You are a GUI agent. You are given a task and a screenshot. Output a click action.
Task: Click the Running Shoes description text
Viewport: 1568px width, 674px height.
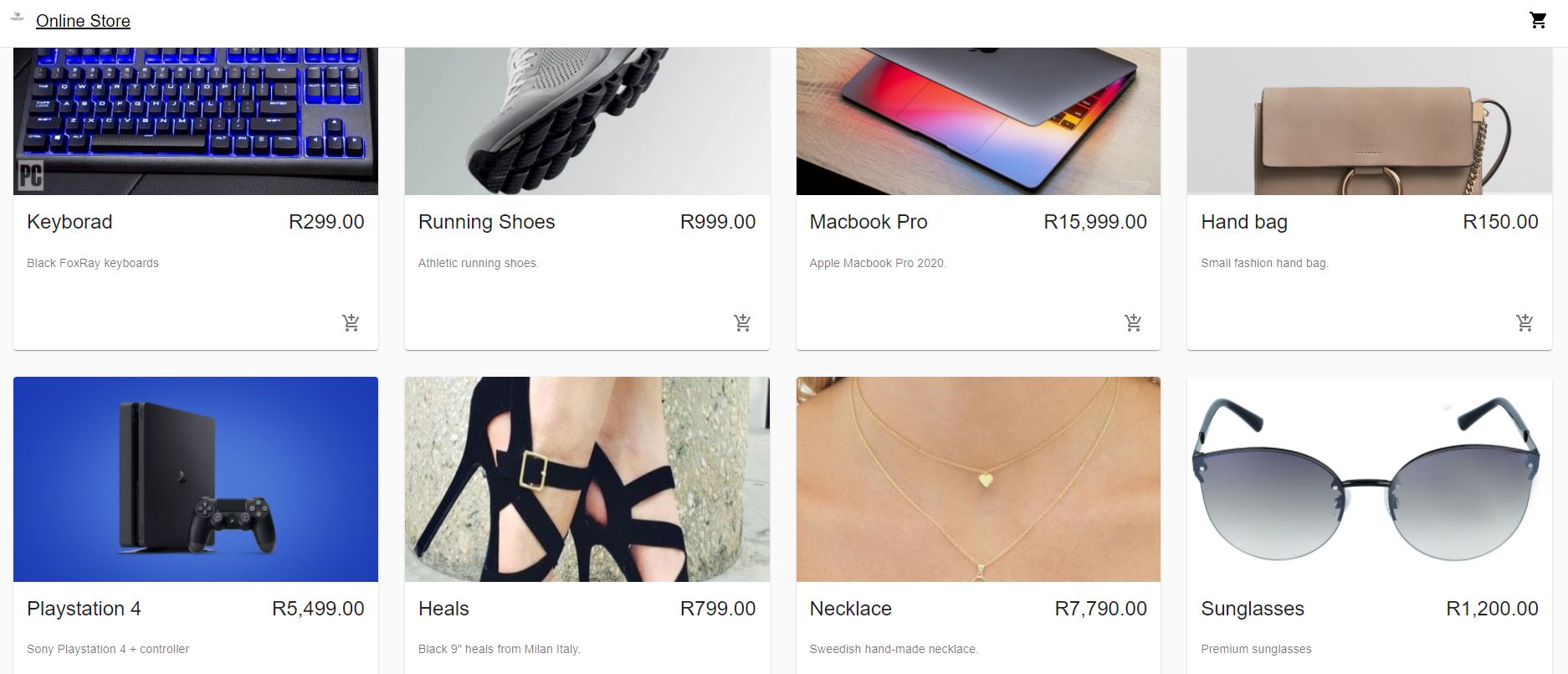[479, 262]
